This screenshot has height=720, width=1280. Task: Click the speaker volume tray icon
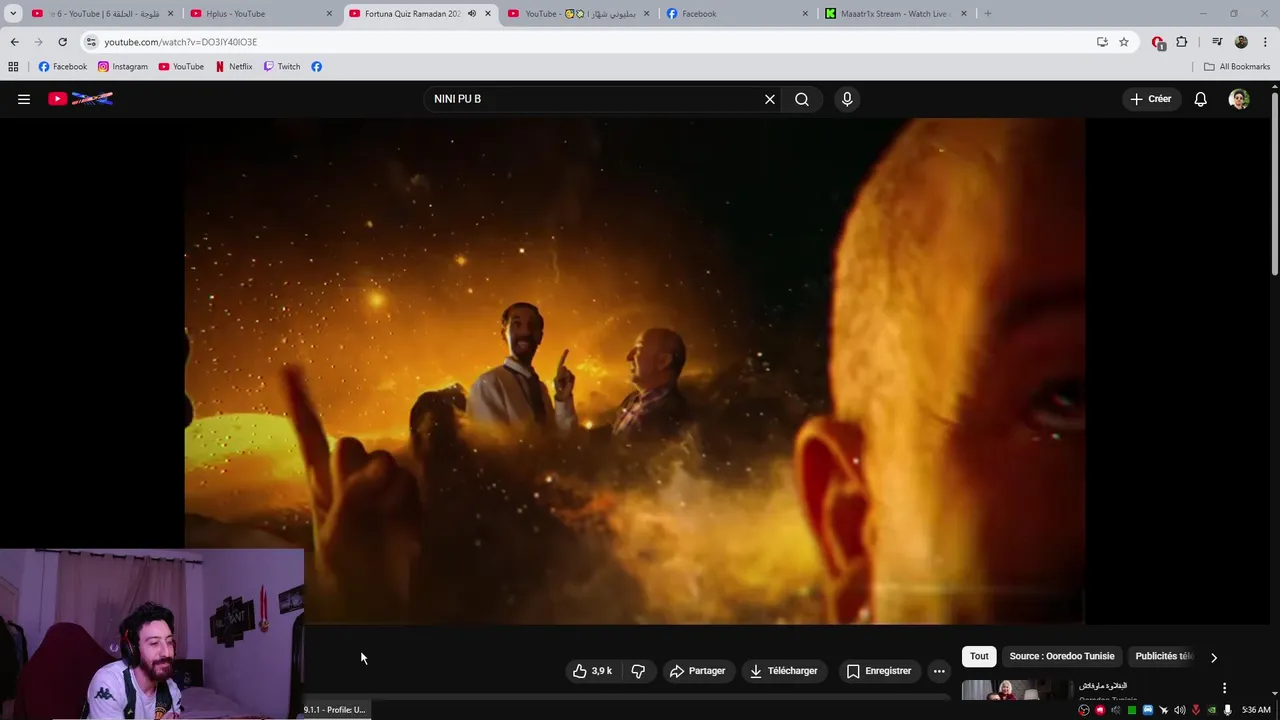(x=1179, y=710)
